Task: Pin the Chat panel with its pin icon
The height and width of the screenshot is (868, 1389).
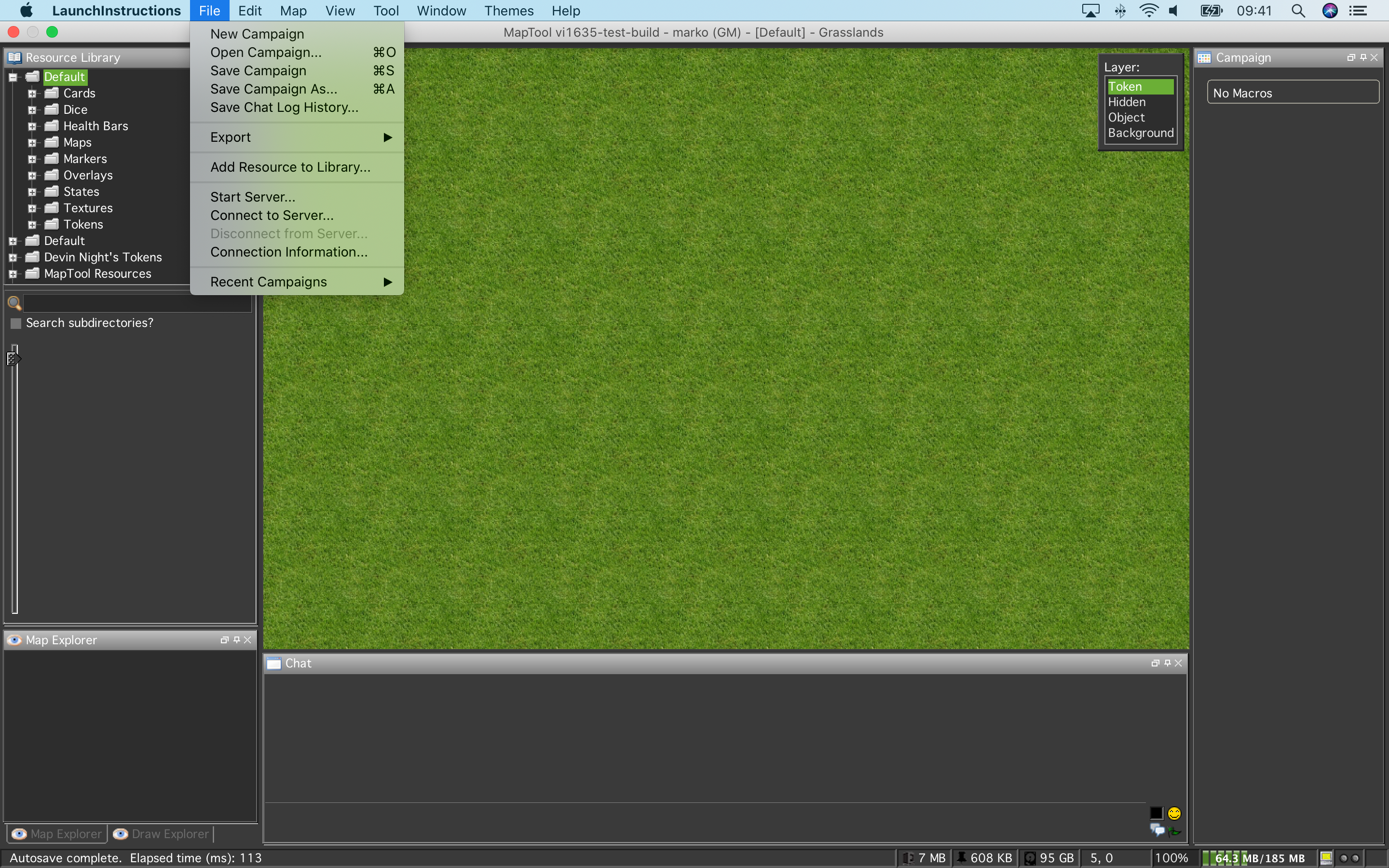Action: point(1167,663)
